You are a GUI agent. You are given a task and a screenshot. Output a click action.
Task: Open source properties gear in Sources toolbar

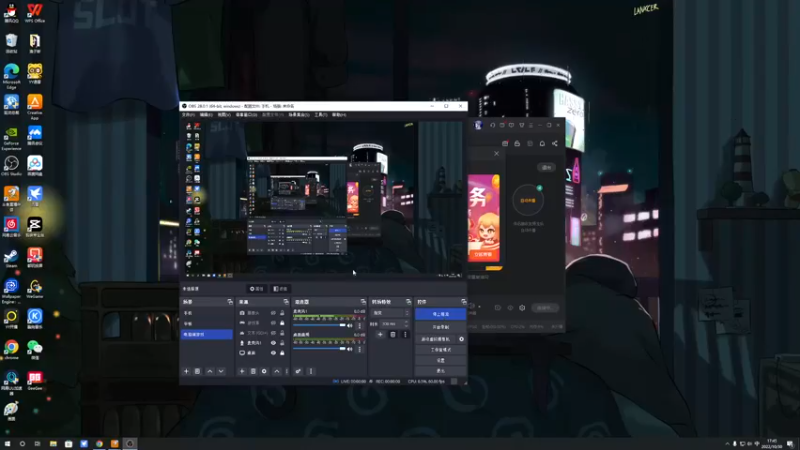coord(264,371)
